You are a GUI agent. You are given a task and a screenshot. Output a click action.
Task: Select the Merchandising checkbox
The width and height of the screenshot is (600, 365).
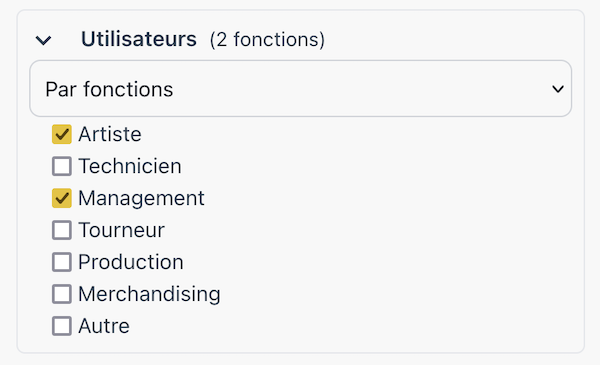62,294
